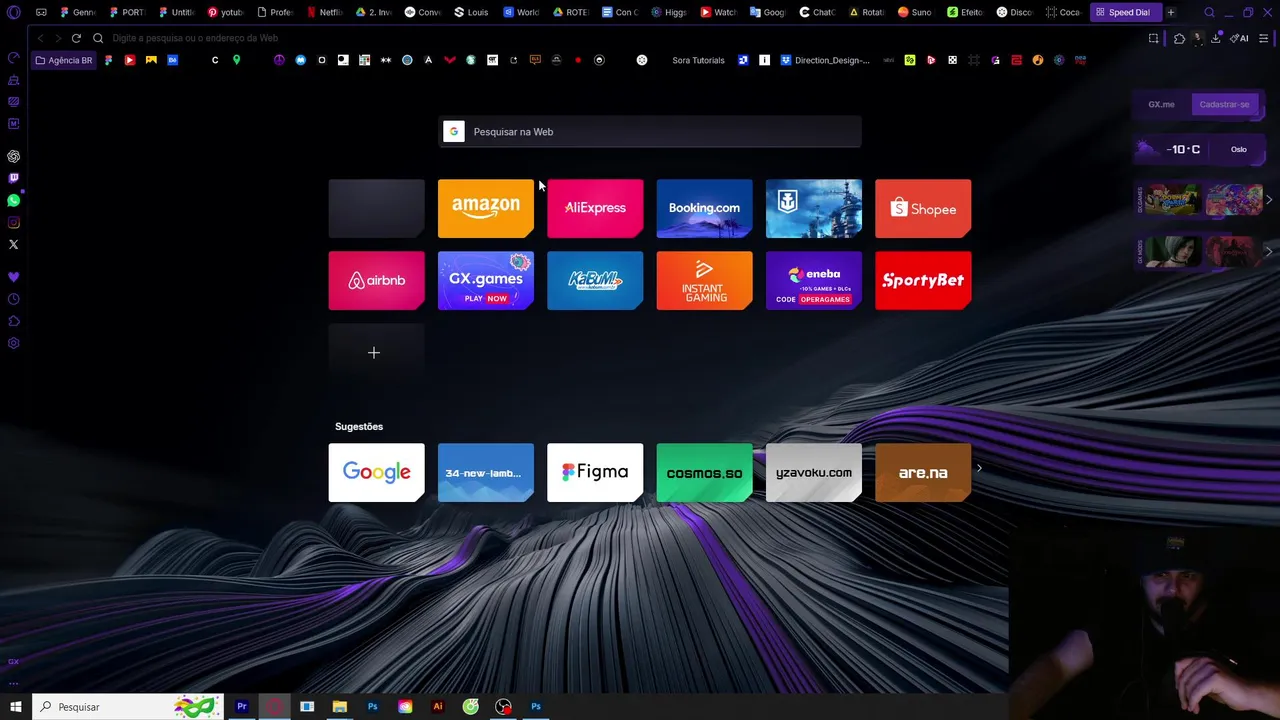This screenshot has height=720, width=1280.
Task: Open the AI assistant toolbar button
Action: point(1239,38)
